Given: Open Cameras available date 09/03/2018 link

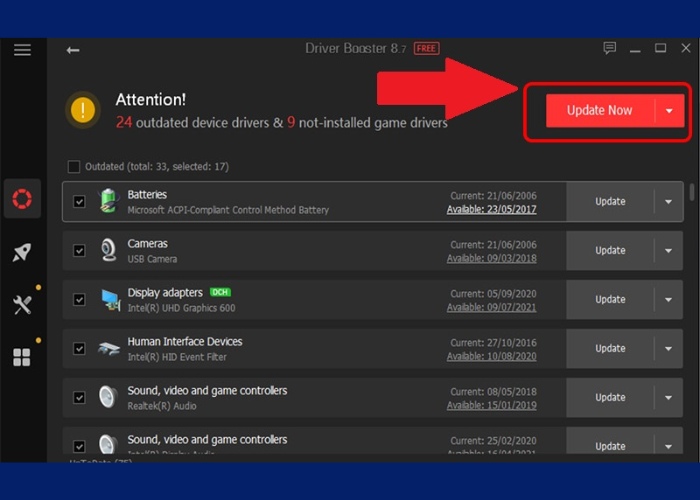Looking at the screenshot, I should tap(492, 259).
